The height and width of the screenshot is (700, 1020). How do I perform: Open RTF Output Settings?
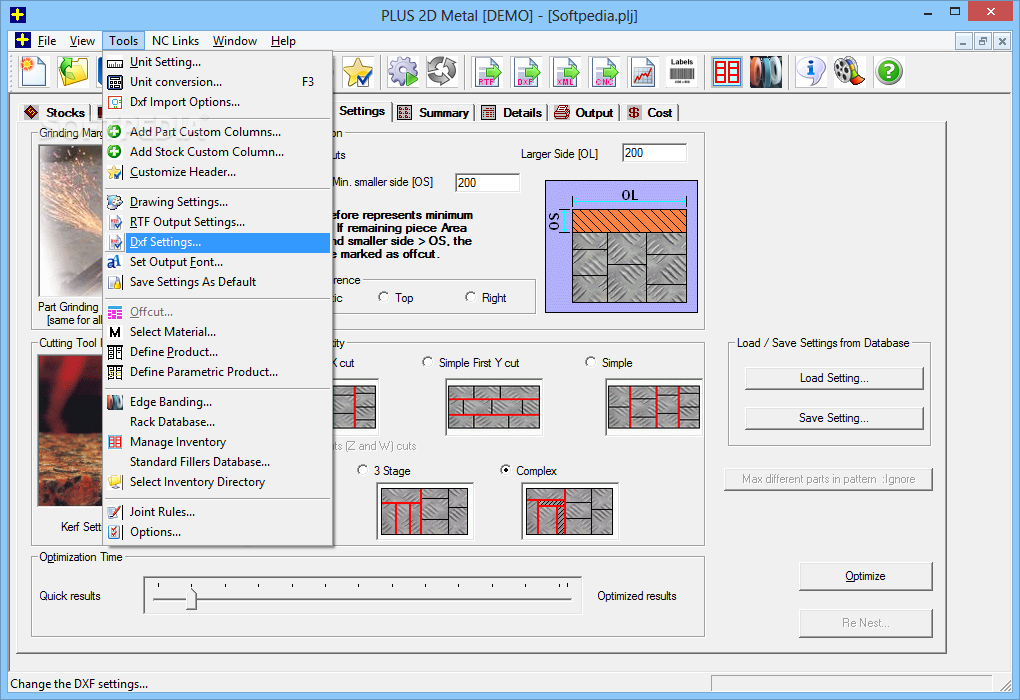coord(217,222)
